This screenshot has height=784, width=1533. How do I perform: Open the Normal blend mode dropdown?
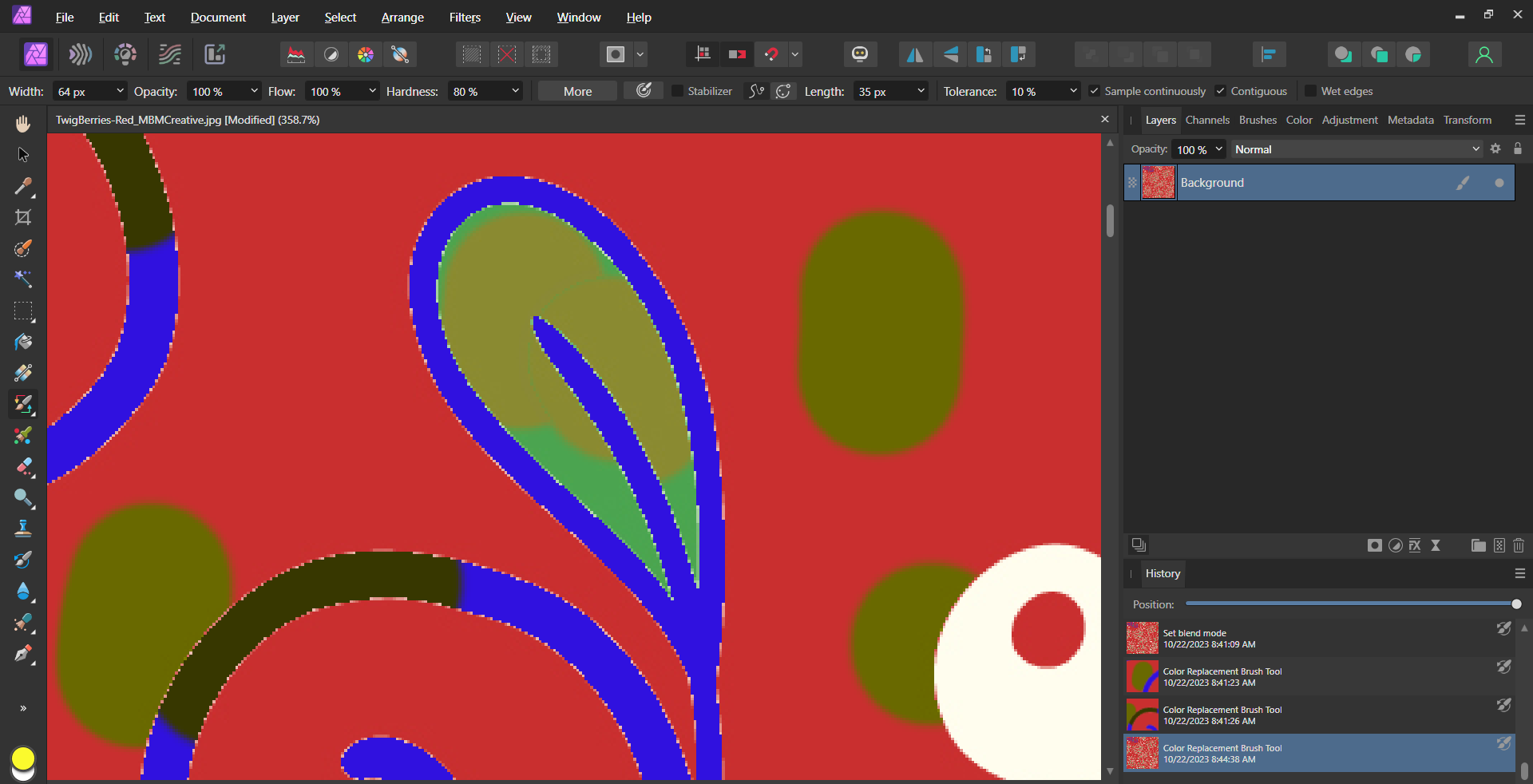tap(1357, 149)
